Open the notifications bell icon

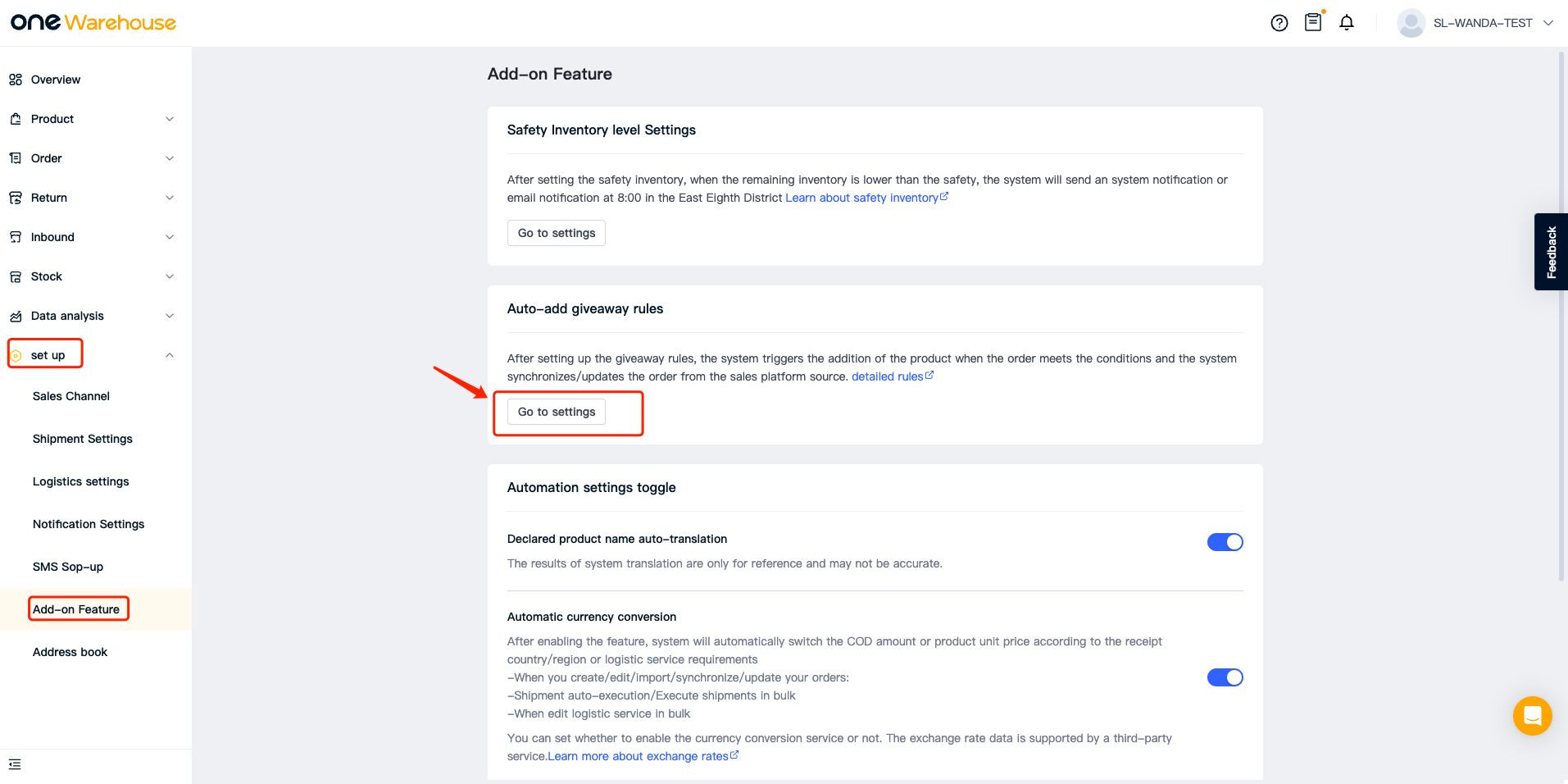point(1347,23)
